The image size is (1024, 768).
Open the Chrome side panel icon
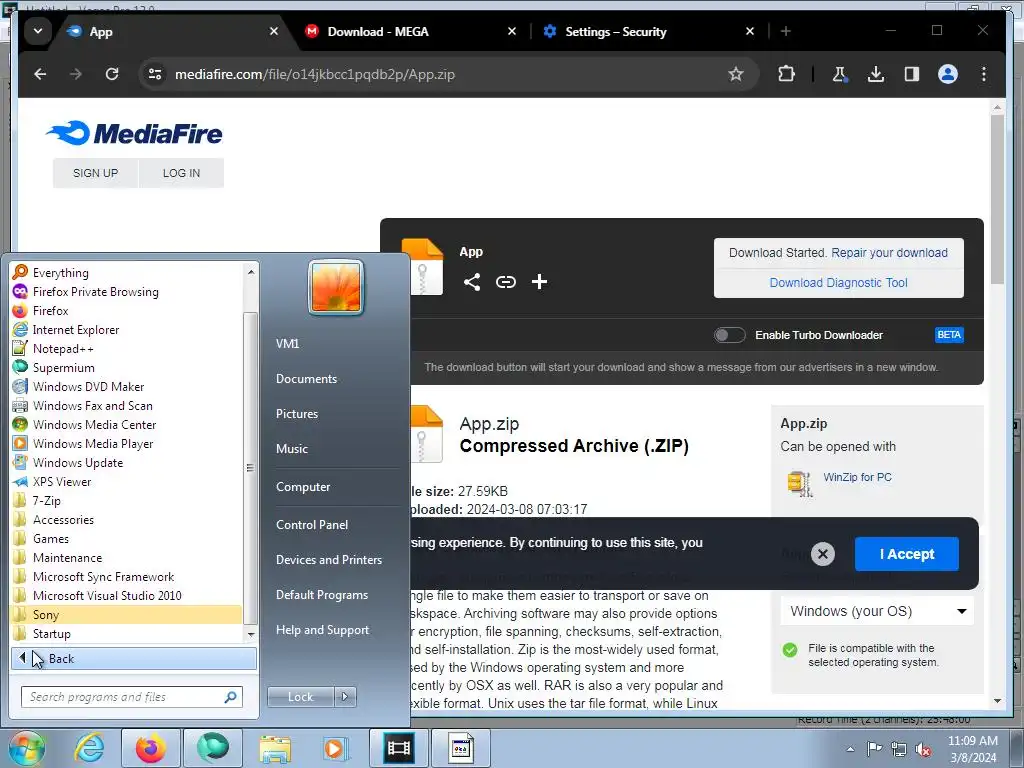click(912, 74)
